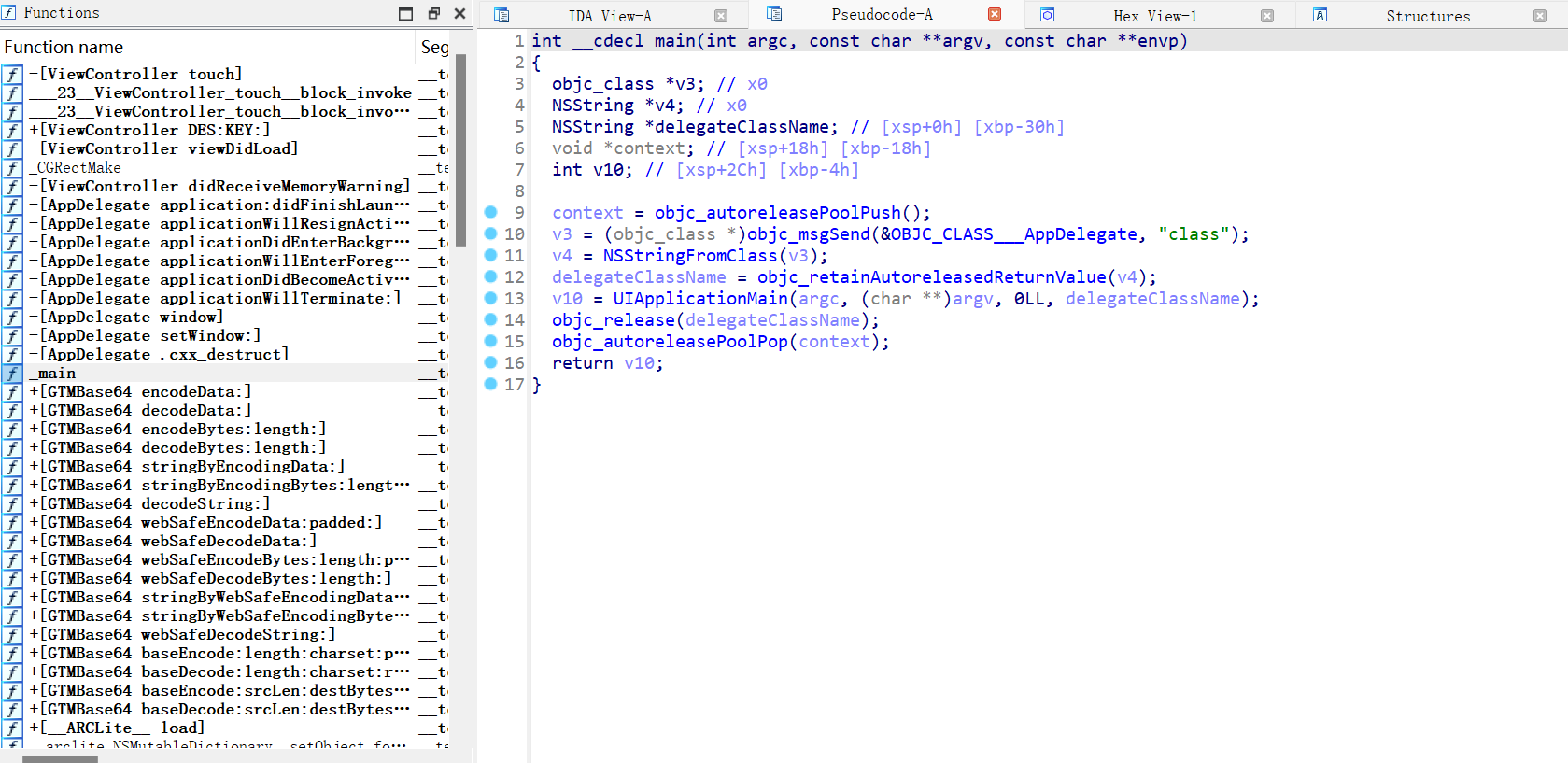1568x763 pixels.
Task: Maximize the Functions panel
Action: click(405, 13)
